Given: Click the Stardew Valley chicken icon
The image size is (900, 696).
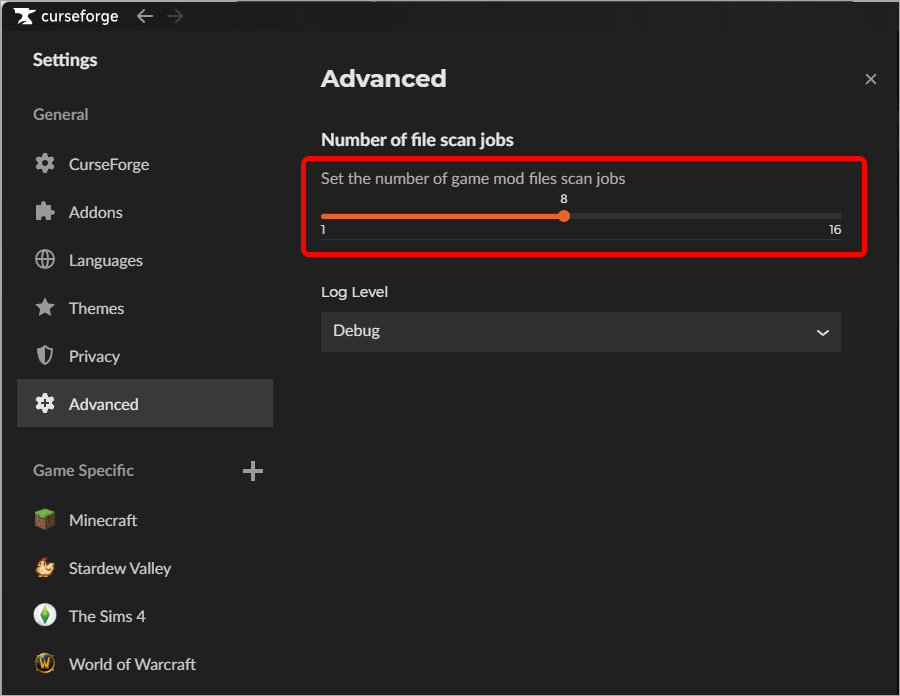Looking at the screenshot, I should 45,567.
